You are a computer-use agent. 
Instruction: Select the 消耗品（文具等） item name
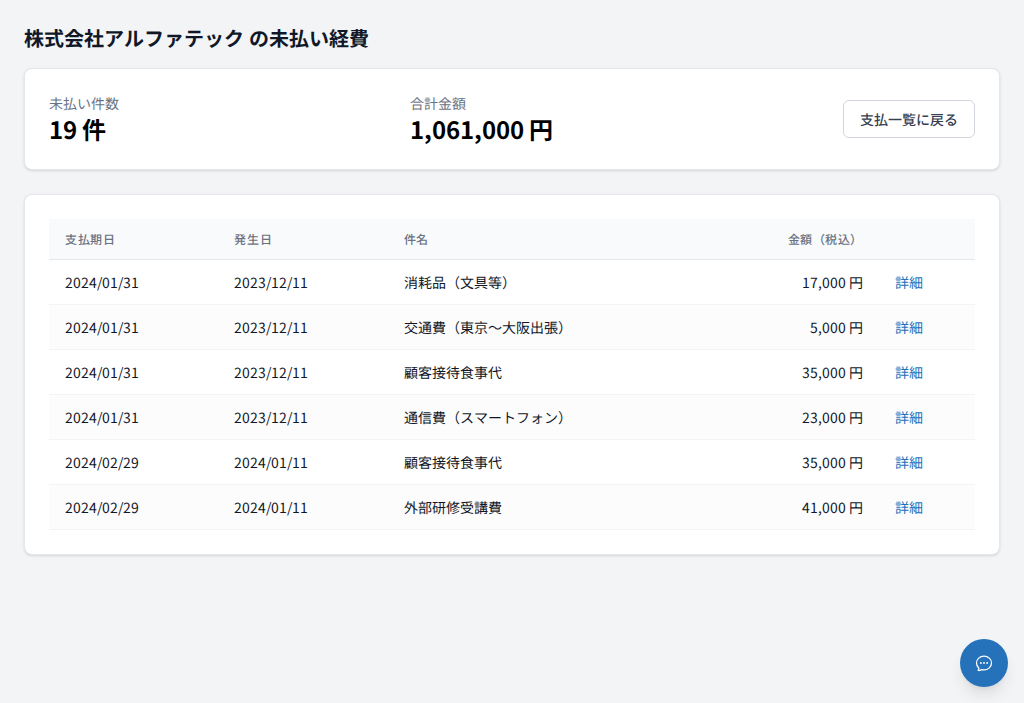(x=456, y=283)
